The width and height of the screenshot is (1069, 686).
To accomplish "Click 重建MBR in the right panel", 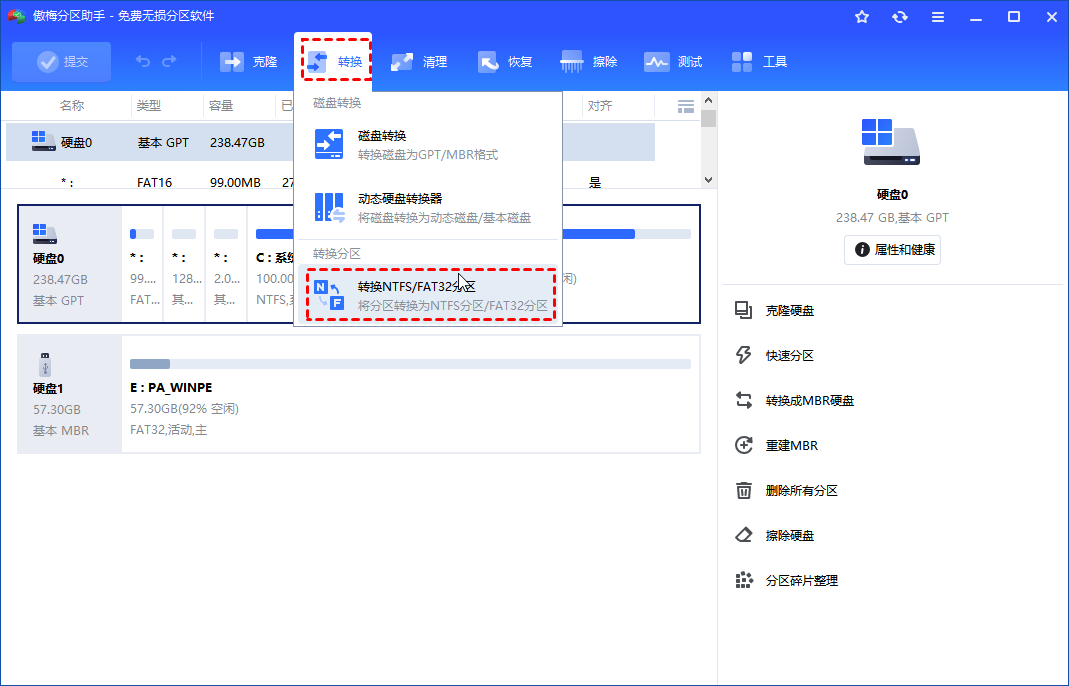I will coord(792,446).
